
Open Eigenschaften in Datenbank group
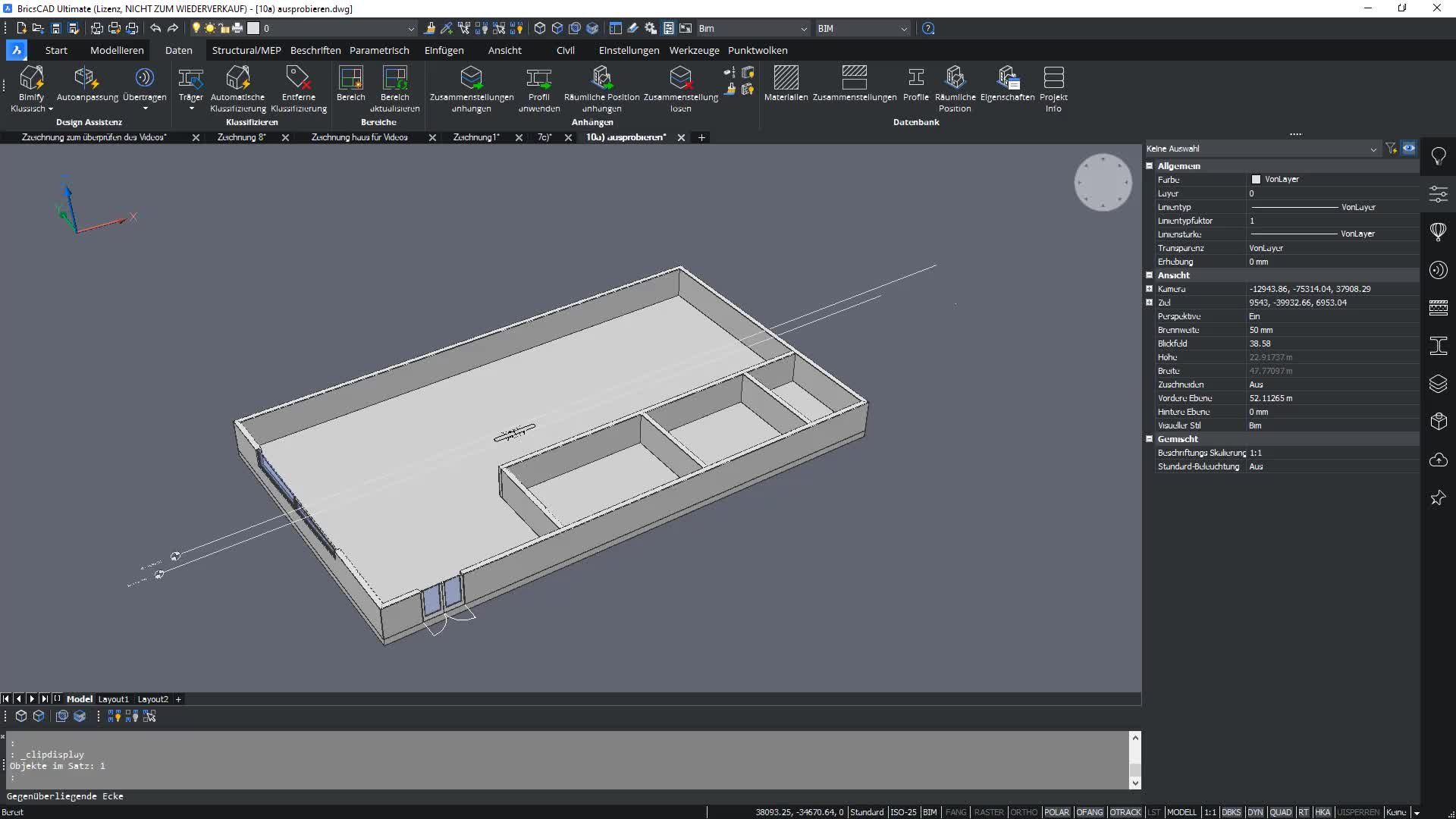click(x=1007, y=79)
